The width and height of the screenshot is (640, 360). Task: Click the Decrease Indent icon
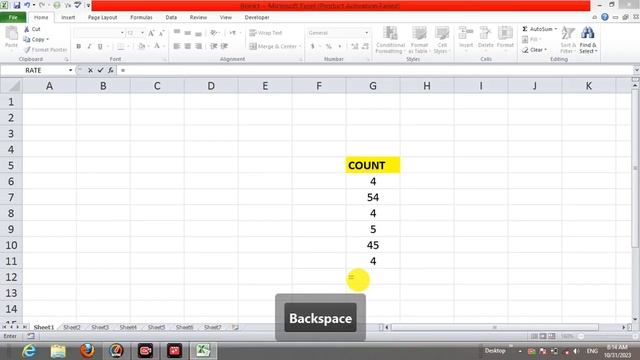tap(213, 46)
